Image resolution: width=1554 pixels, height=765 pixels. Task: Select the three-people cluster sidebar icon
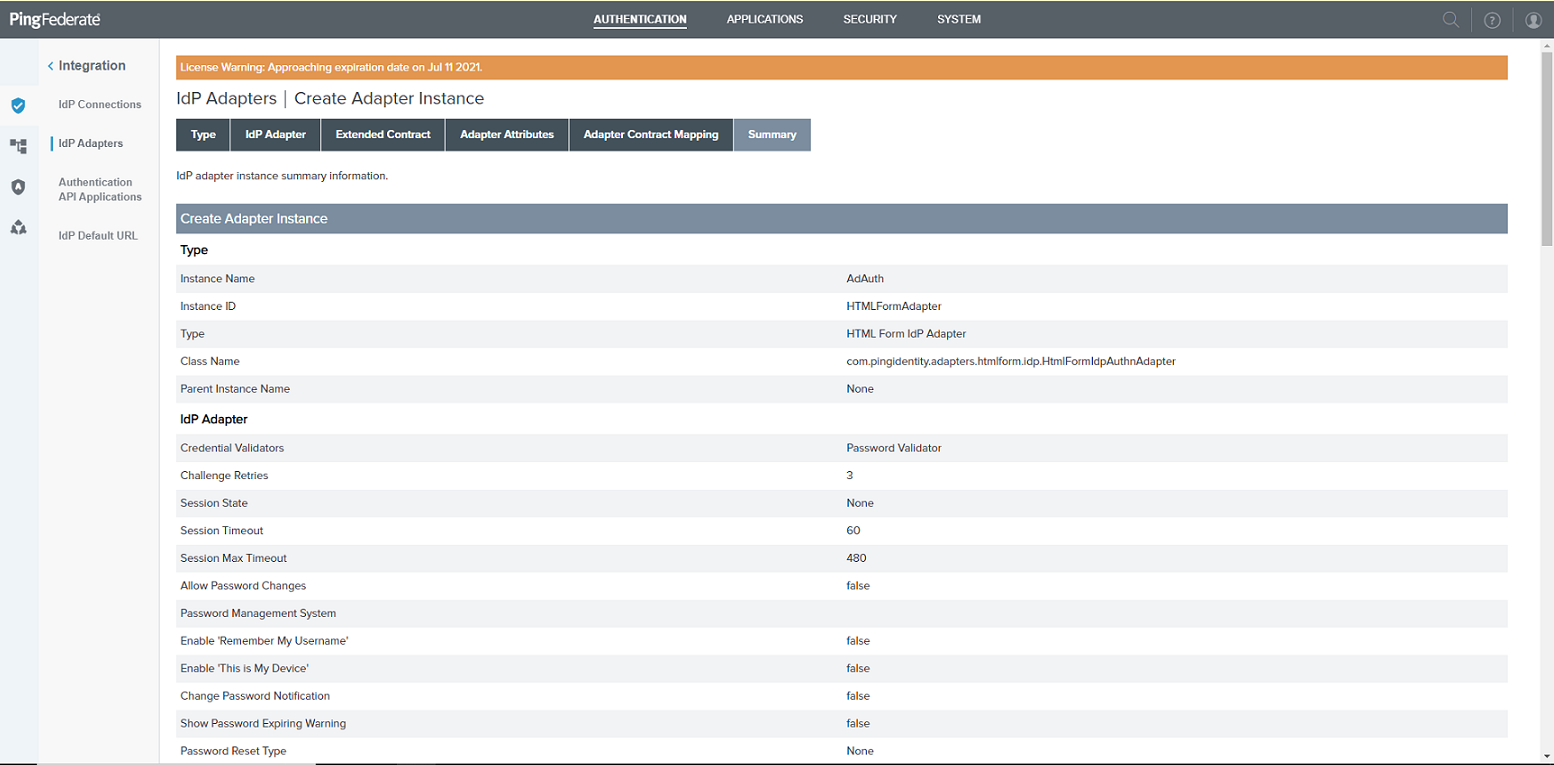(18, 228)
